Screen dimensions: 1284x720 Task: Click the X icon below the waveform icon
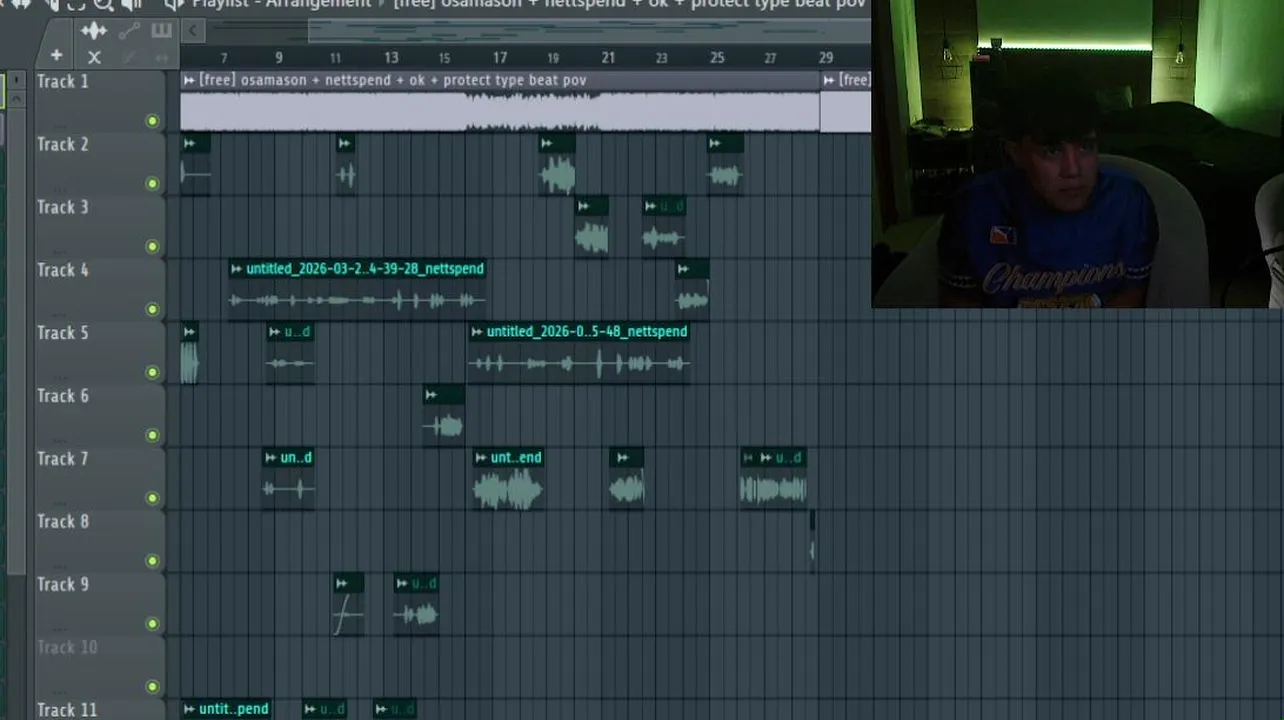pyautogui.click(x=94, y=57)
